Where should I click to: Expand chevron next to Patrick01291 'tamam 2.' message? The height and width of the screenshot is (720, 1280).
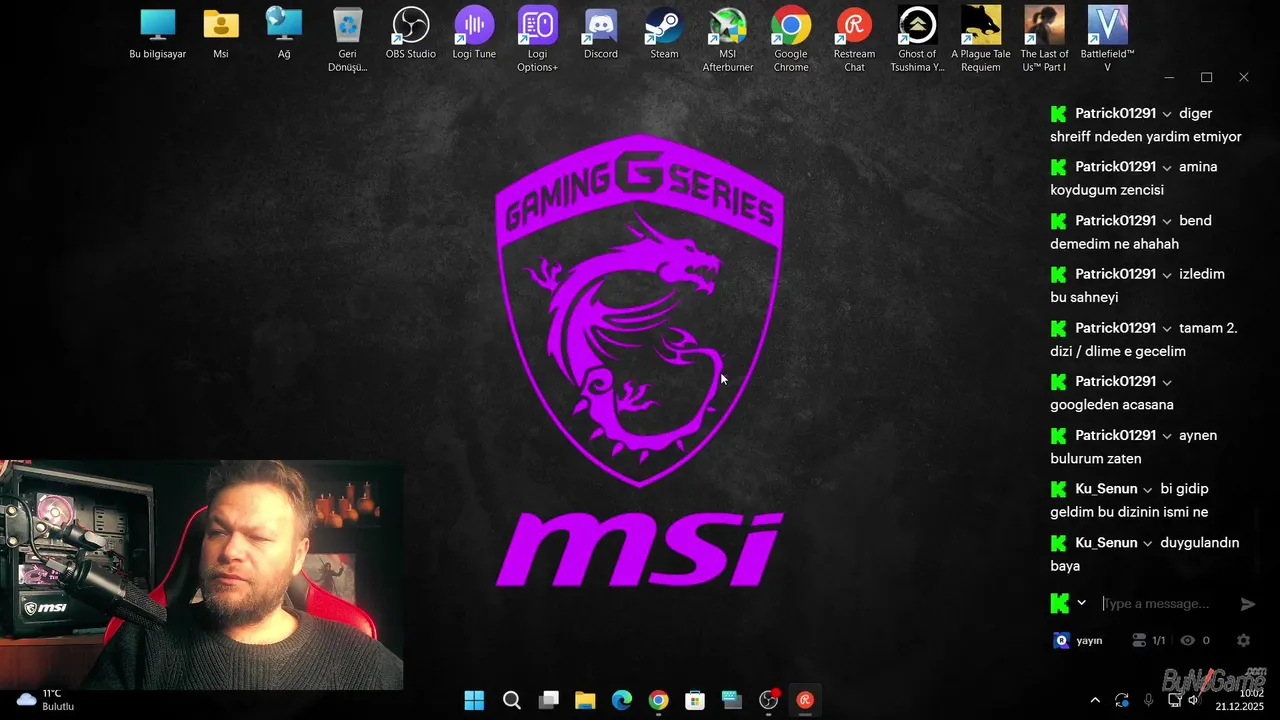click(x=1167, y=329)
